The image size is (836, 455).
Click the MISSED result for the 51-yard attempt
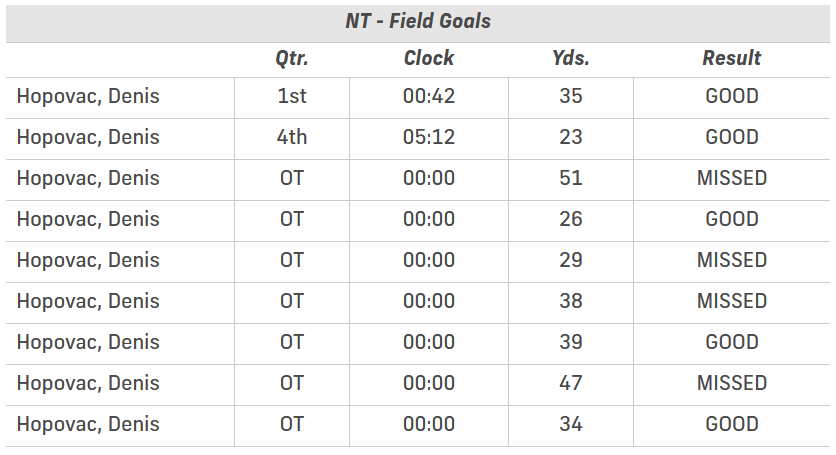coord(732,179)
